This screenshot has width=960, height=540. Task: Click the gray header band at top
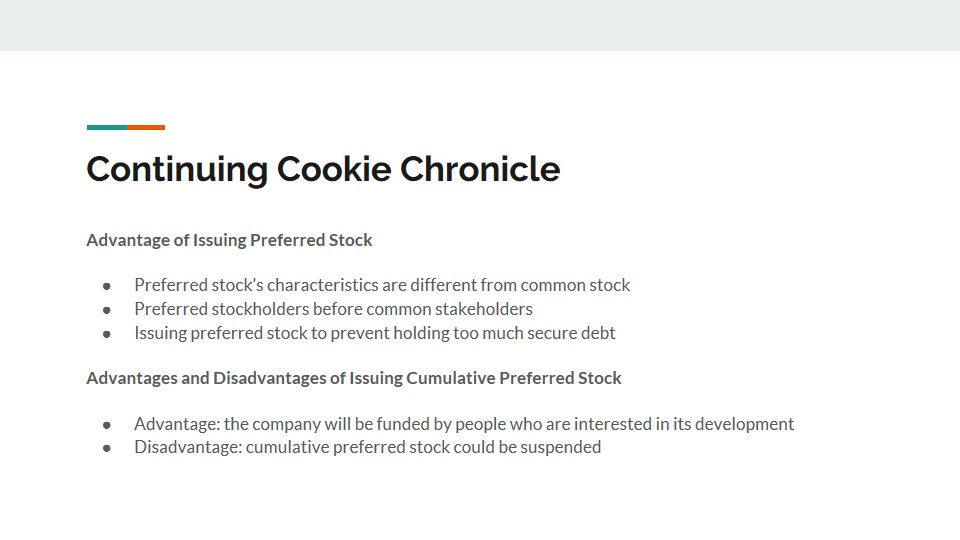tap(480, 25)
